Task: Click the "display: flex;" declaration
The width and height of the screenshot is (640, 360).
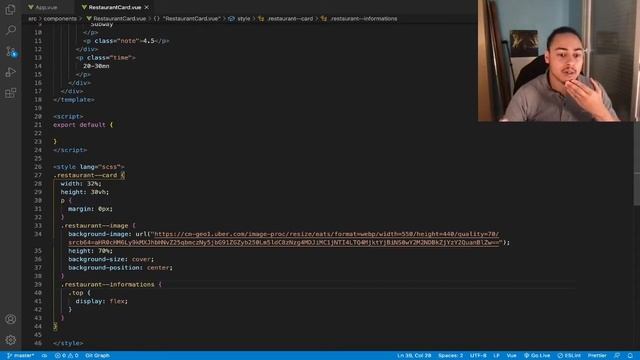Action: tap(102, 301)
